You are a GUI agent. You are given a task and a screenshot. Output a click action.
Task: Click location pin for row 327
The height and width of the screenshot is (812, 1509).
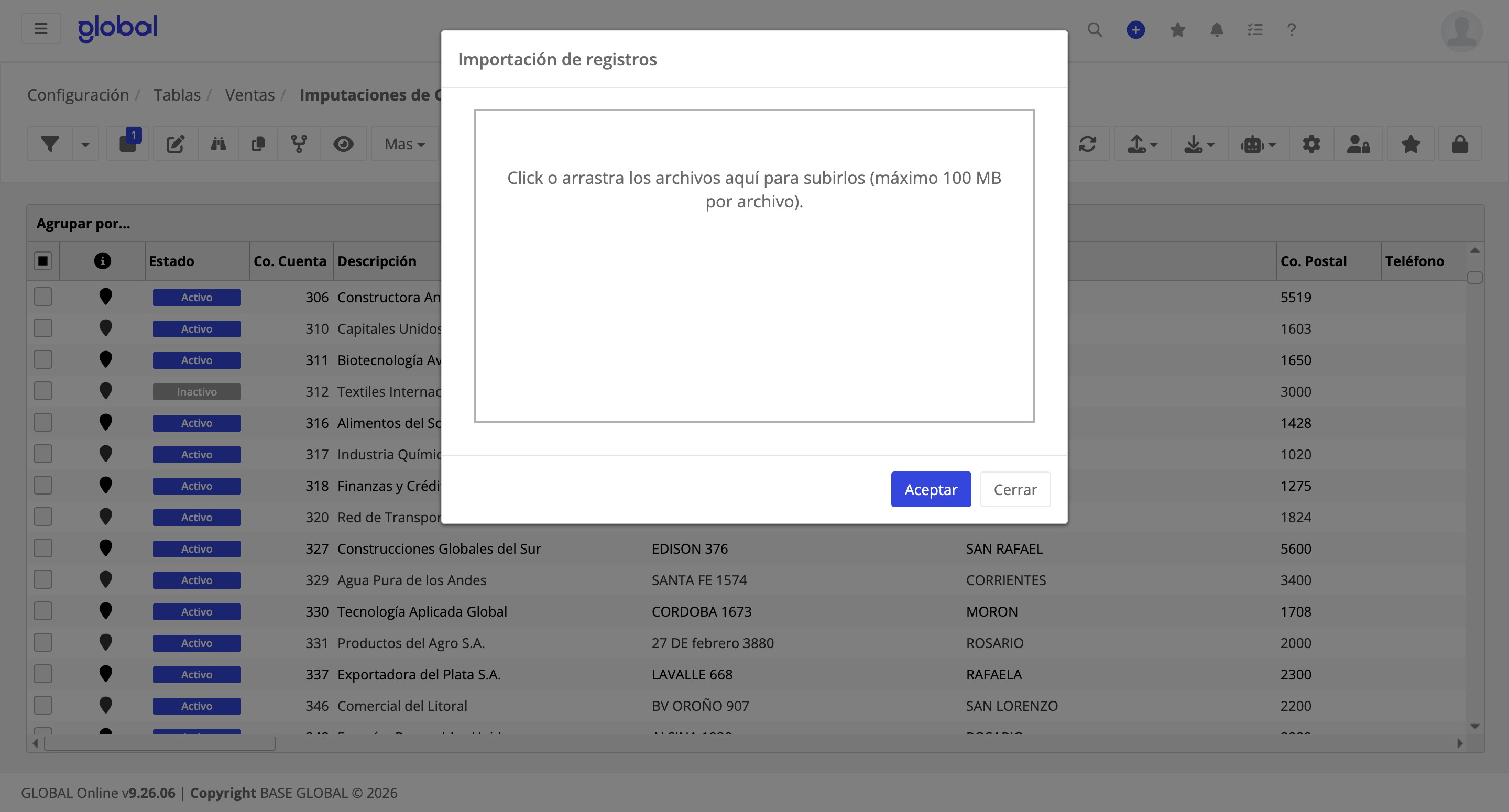pos(105,548)
